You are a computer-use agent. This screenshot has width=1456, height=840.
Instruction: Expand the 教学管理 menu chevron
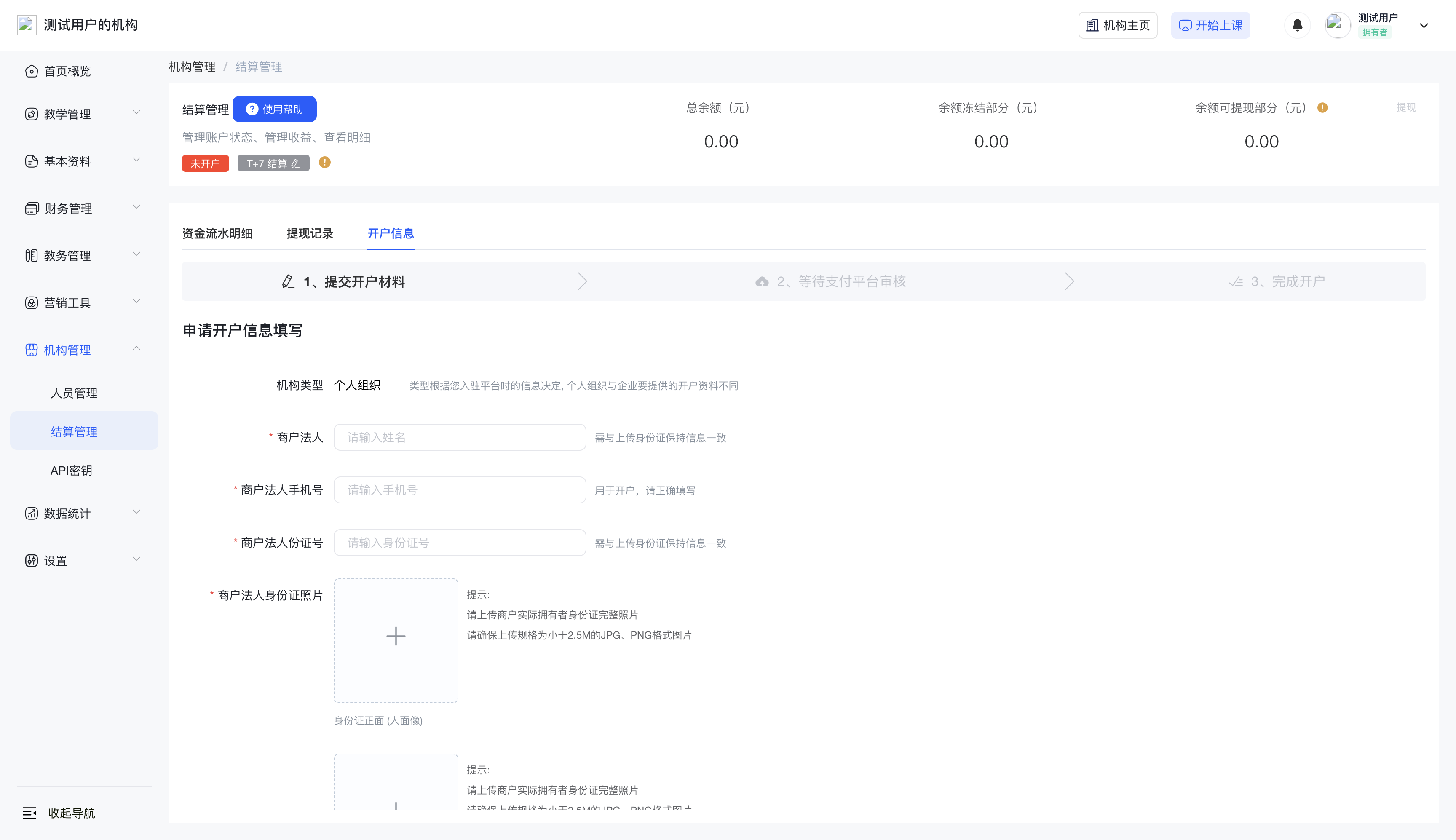coord(136,112)
